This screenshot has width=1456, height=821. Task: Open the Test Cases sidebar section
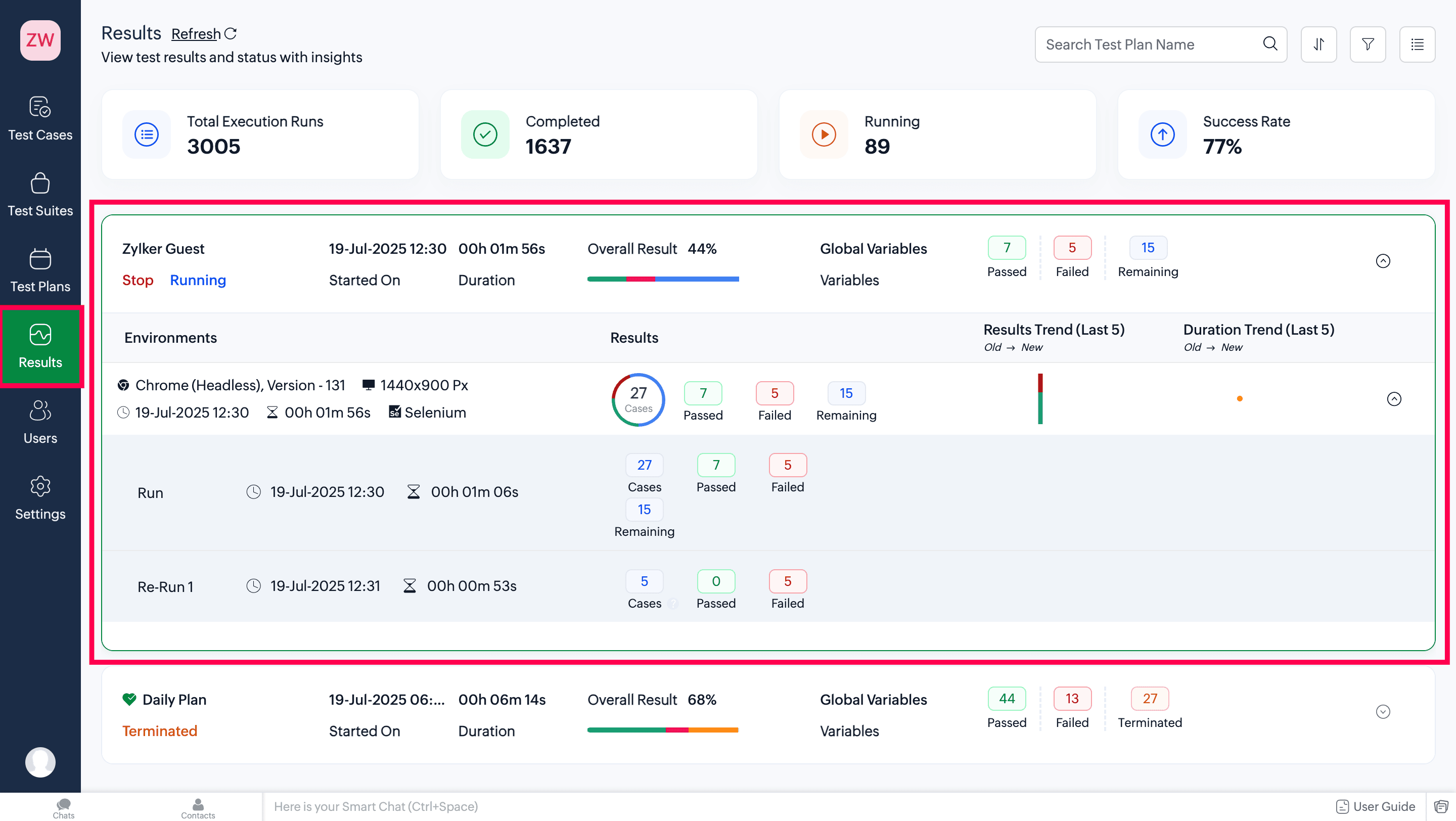tap(40, 118)
